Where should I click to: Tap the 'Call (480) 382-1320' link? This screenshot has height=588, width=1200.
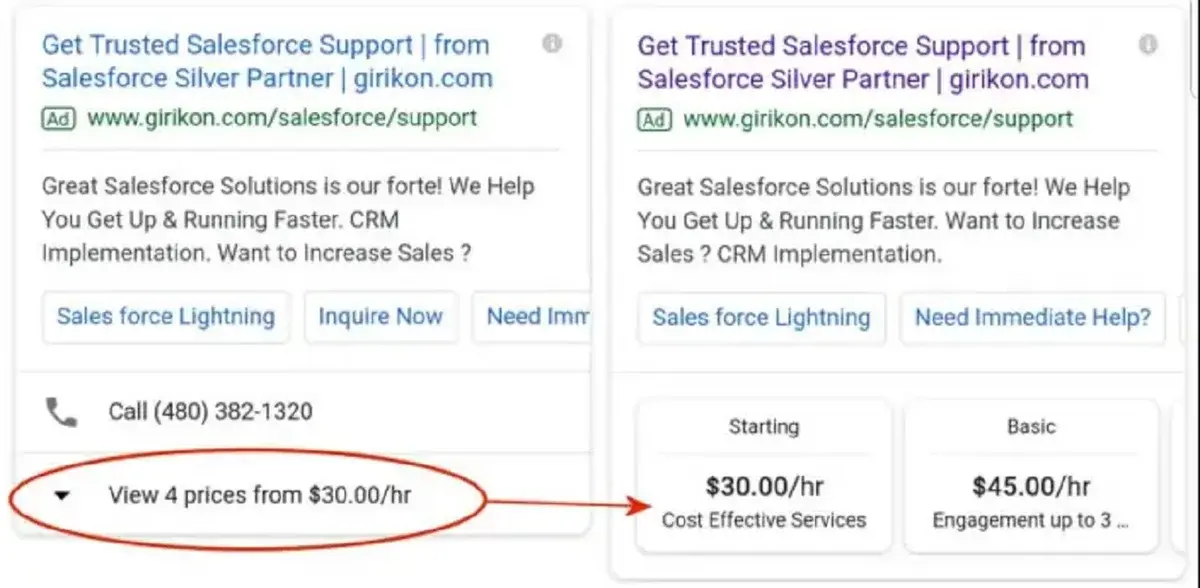[210, 411]
